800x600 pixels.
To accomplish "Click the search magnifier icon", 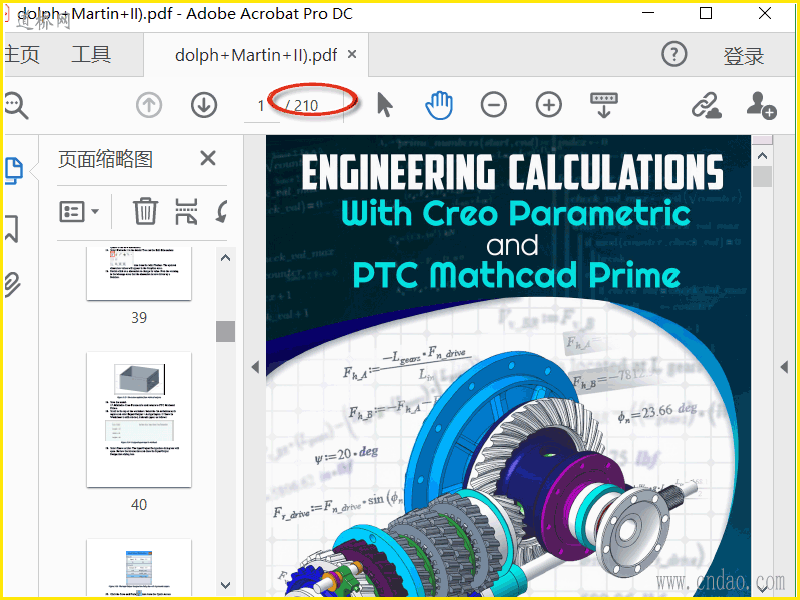I will click(16, 105).
